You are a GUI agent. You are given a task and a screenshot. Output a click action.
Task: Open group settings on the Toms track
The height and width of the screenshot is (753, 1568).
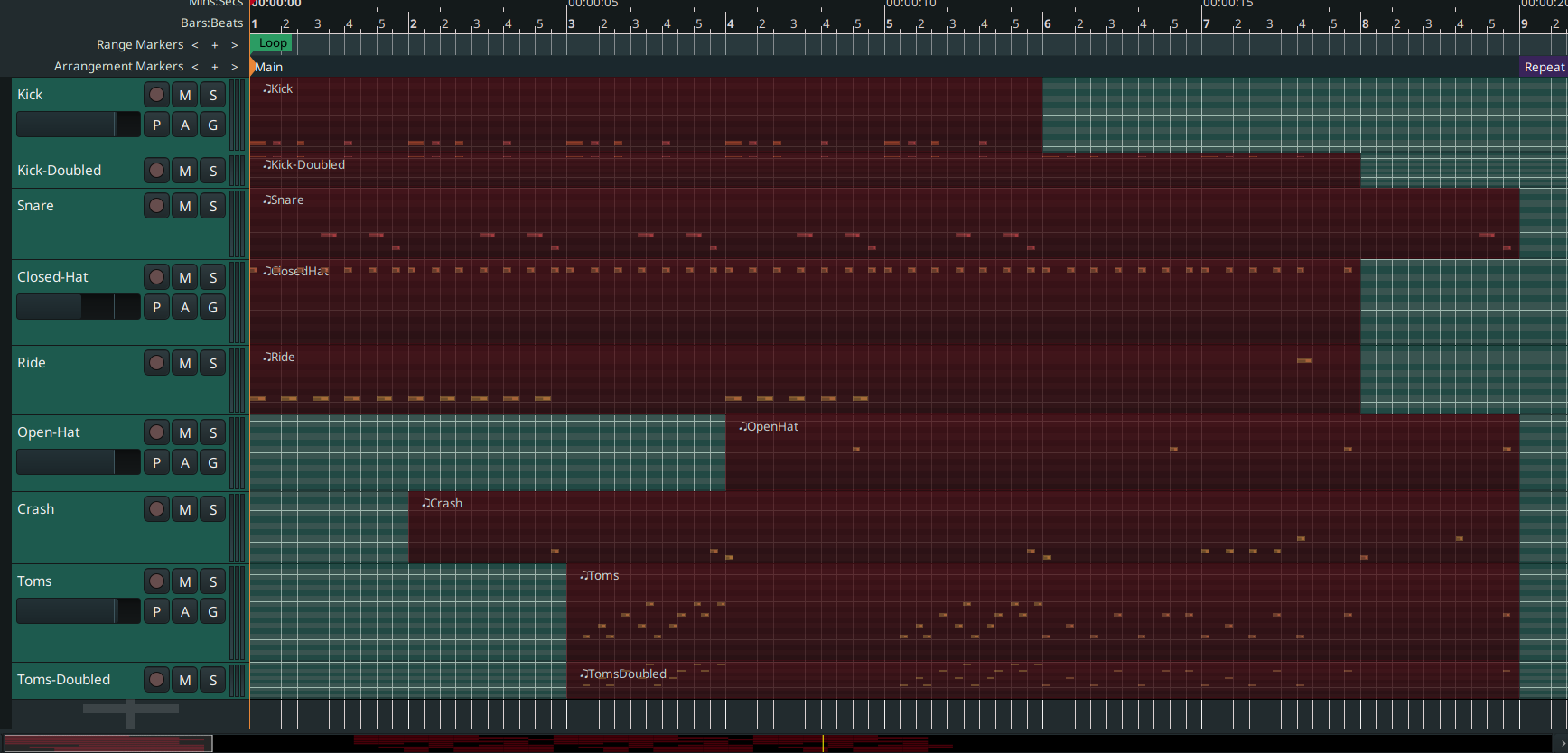pyautogui.click(x=213, y=611)
